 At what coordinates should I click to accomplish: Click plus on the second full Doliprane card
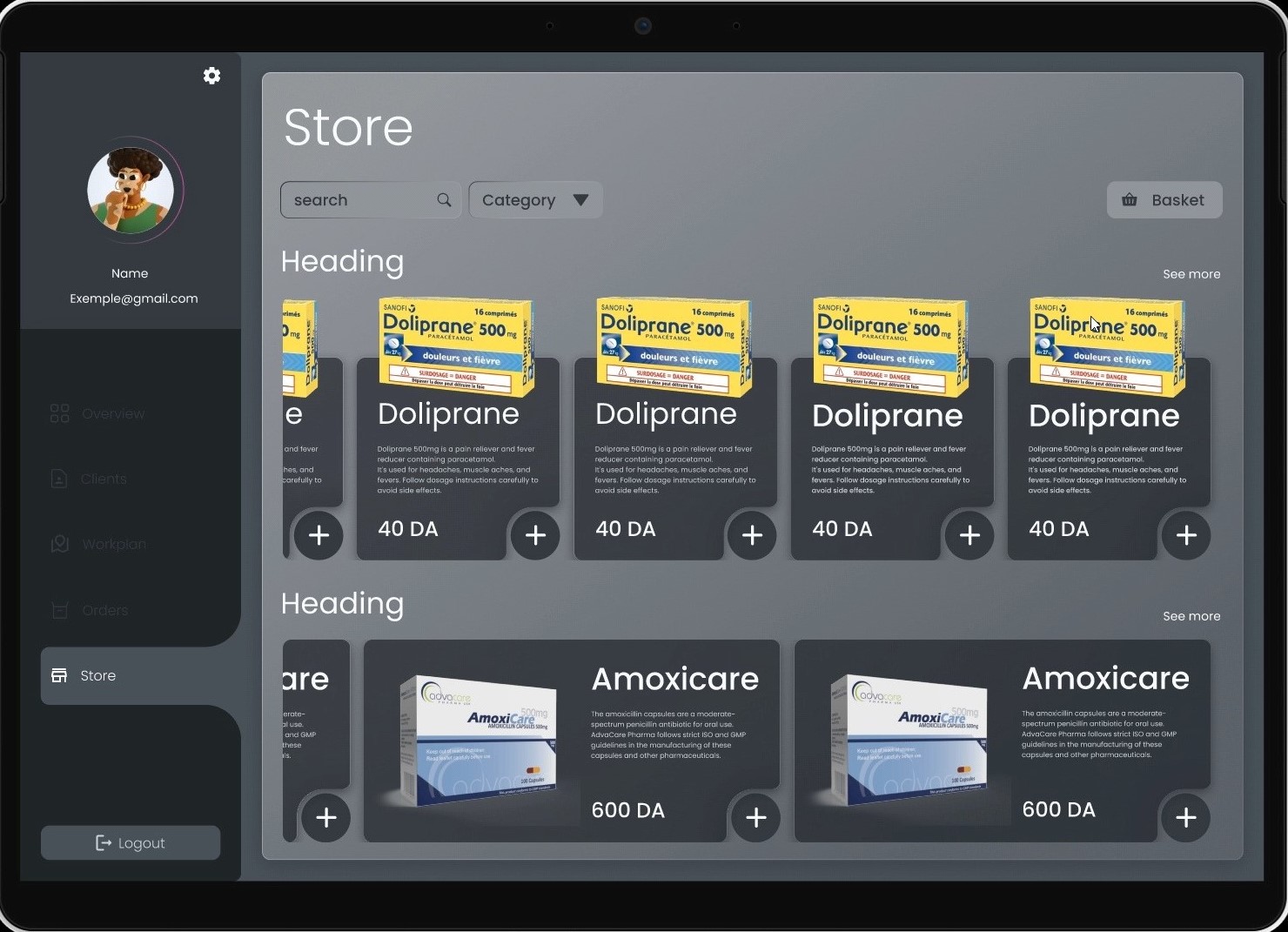tap(752, 535)
